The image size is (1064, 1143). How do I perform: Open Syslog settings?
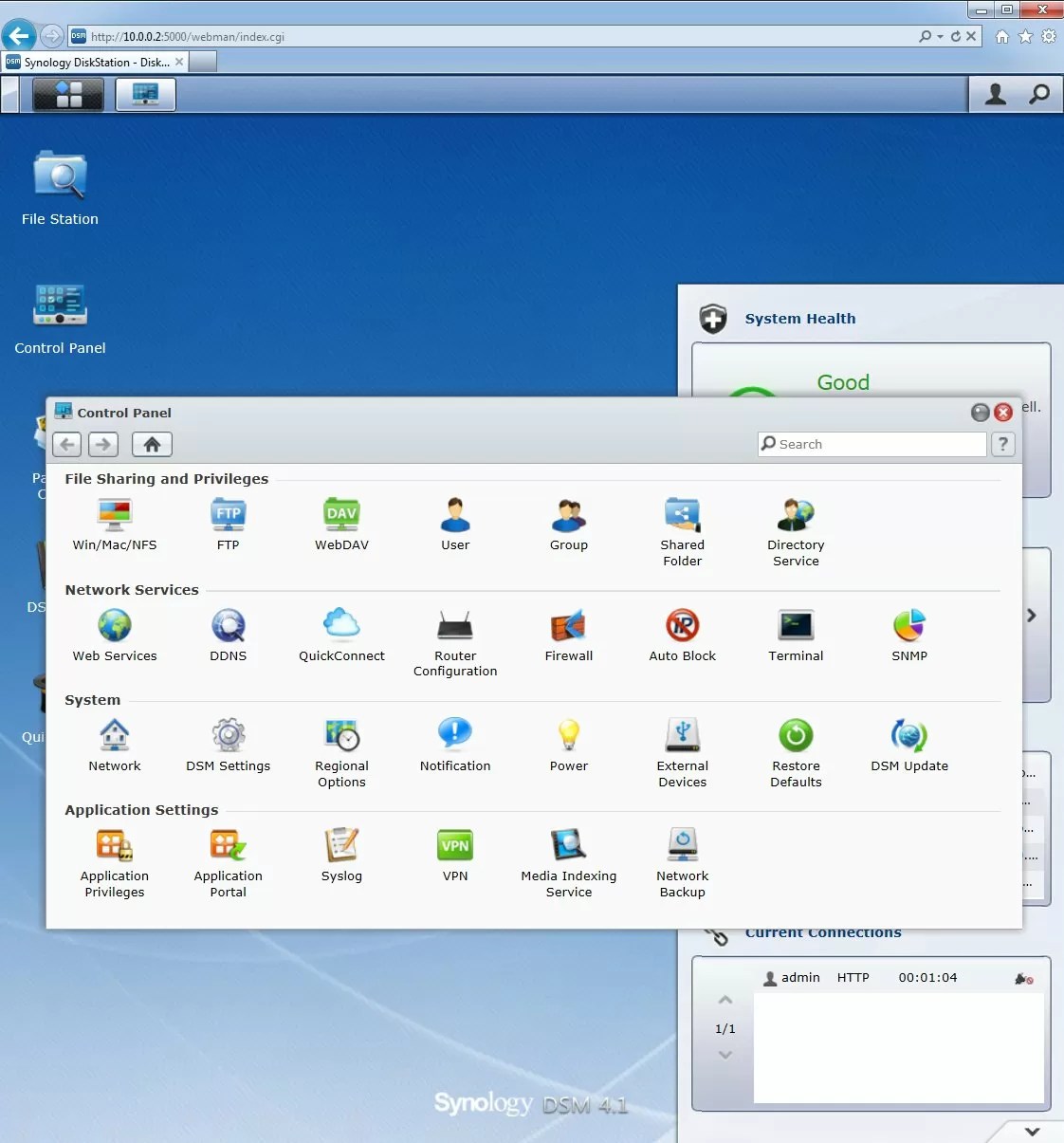pyautogui.click(x=341, y=855)
